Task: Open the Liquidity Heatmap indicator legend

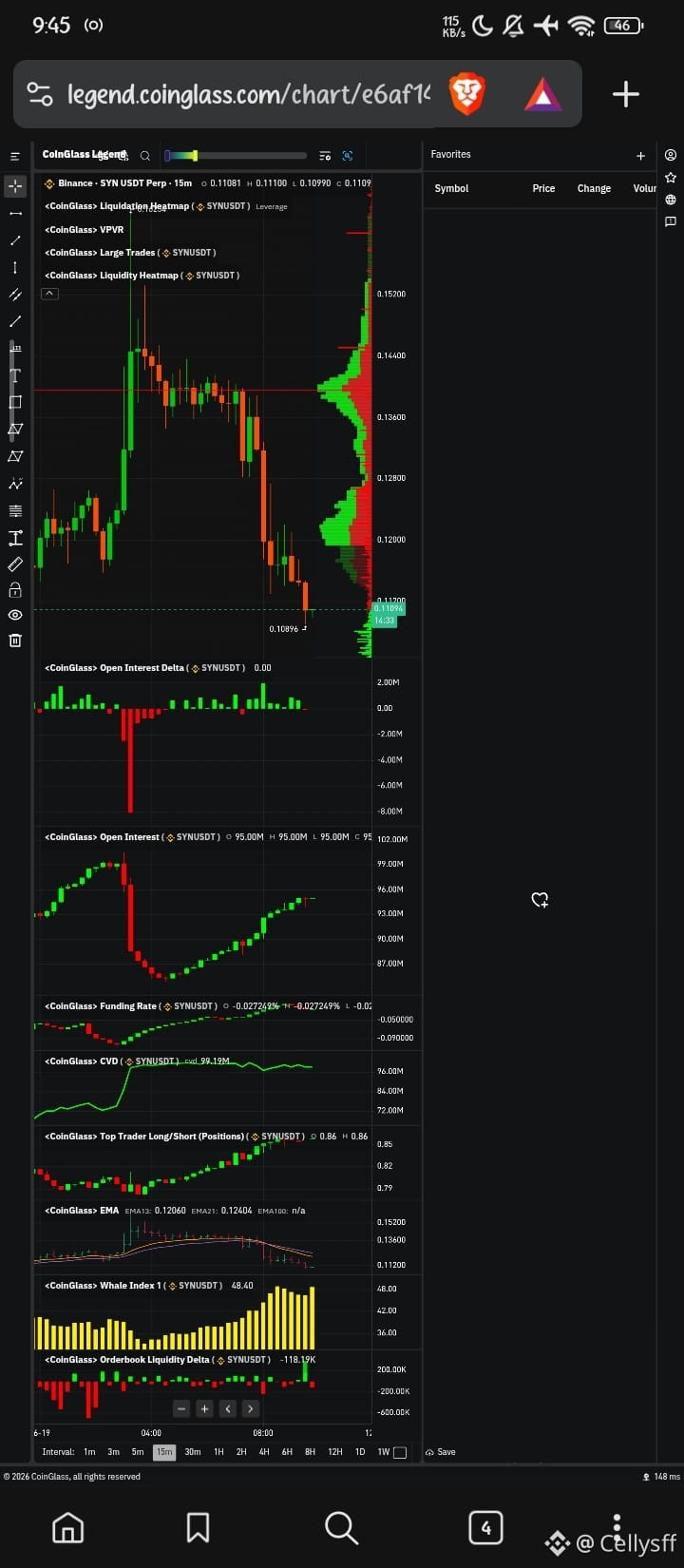Action: point(111,275)
